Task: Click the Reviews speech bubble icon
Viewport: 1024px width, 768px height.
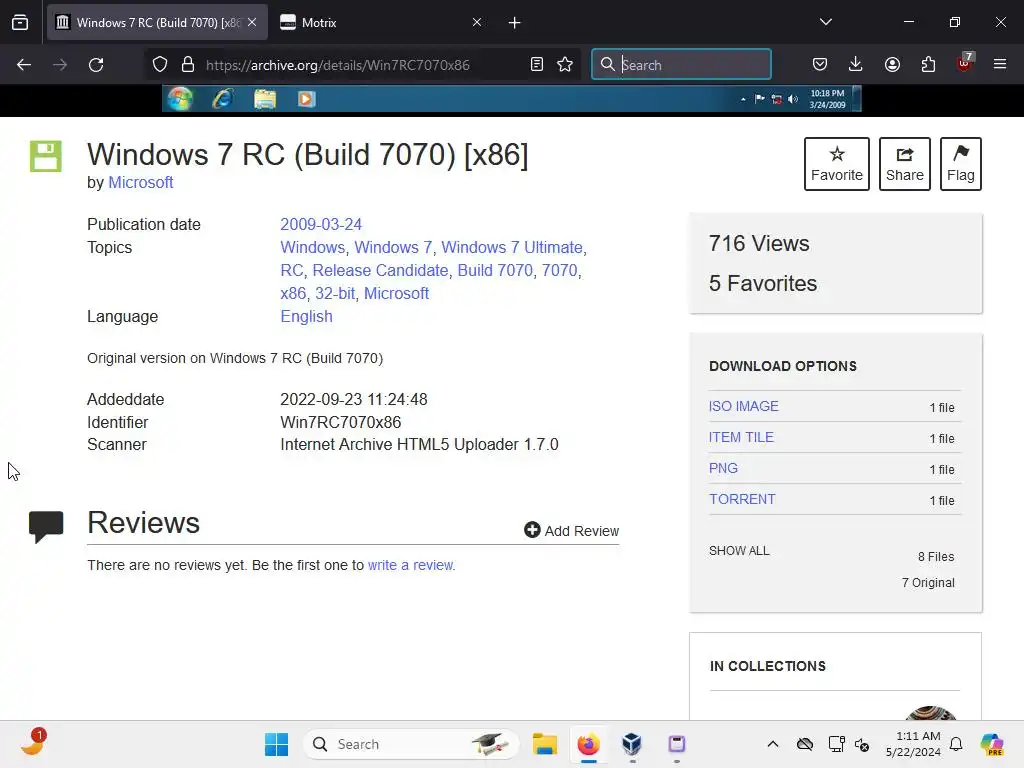Action: [x=46, y=526]
